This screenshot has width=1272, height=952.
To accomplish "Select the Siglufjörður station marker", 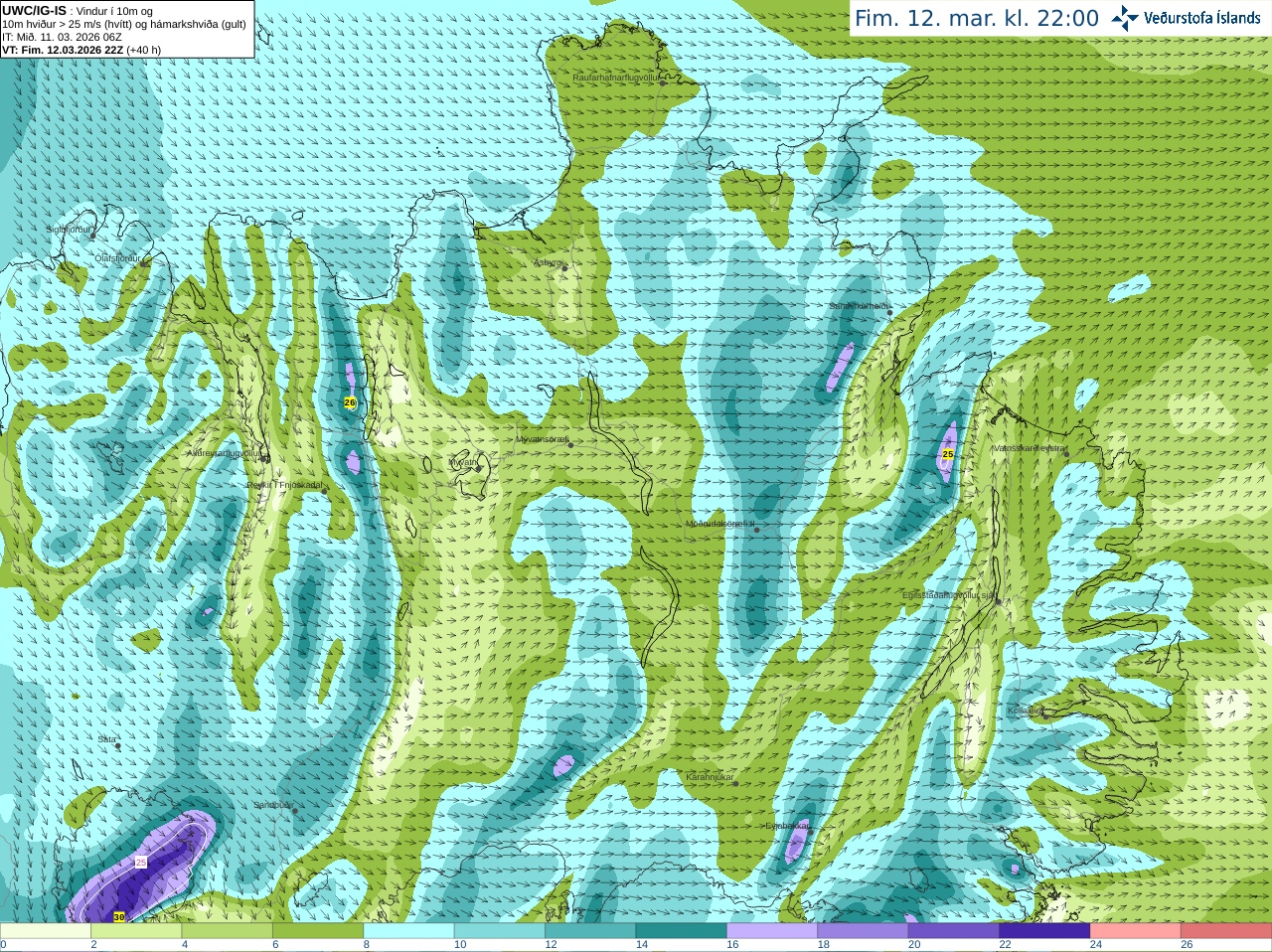I will [92, 236].
